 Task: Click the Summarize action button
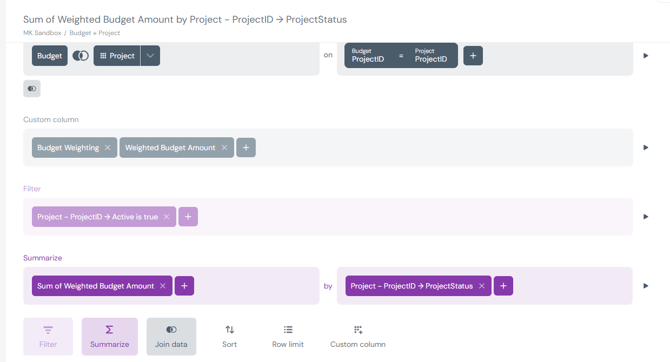pyautogui.click(x=110, y=336)
